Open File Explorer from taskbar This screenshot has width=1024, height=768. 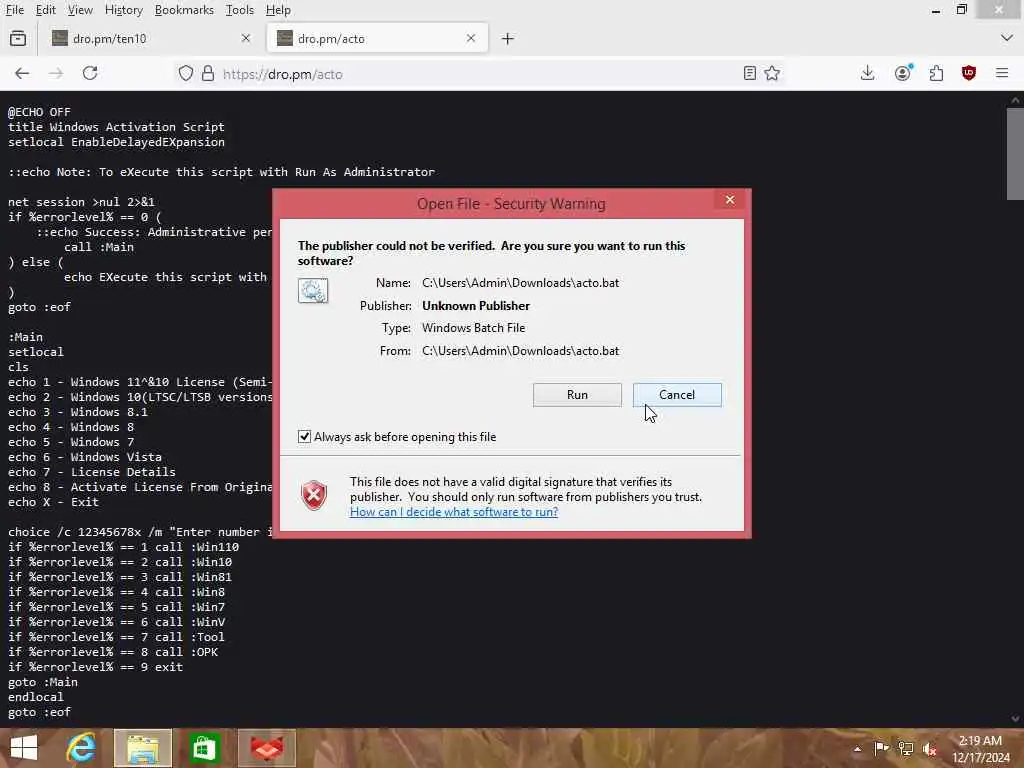click(x=143, y=748)
